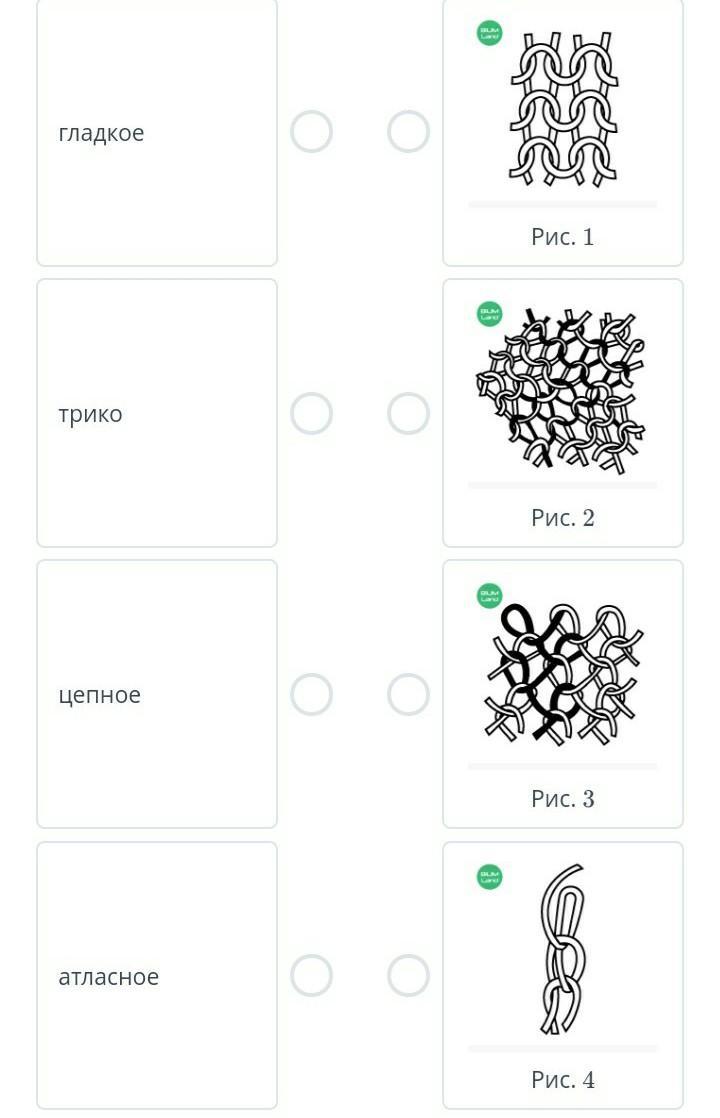Screen dimensions: 720x1118
Task: Click the цепное answer card
Action: pos(157,694)
